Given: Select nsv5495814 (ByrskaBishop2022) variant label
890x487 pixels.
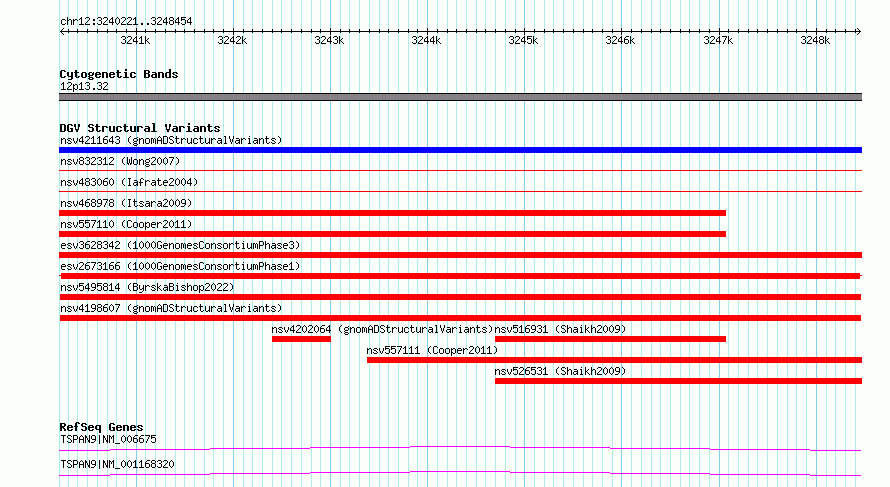Looking at the screenshot, I should (x=147, y=287).
